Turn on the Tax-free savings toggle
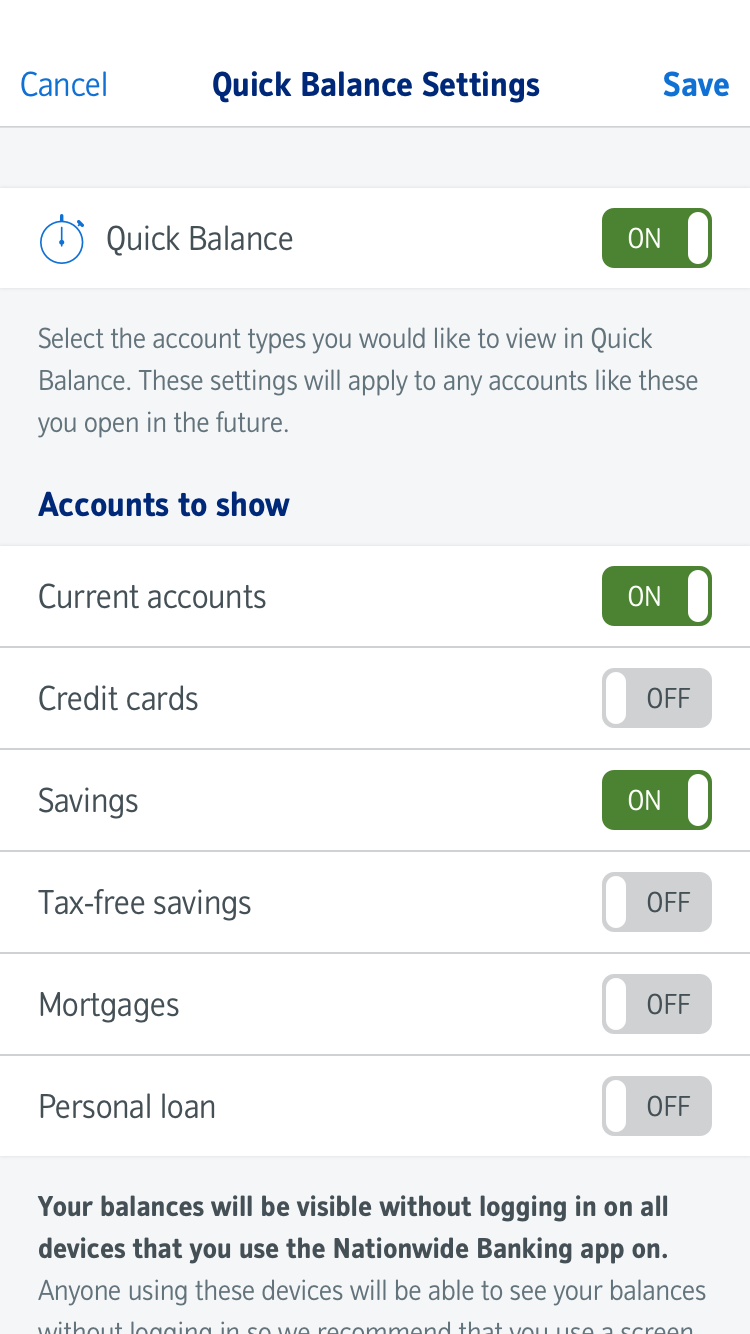The height and width of the screenshot is (1334, 750). 656,903
